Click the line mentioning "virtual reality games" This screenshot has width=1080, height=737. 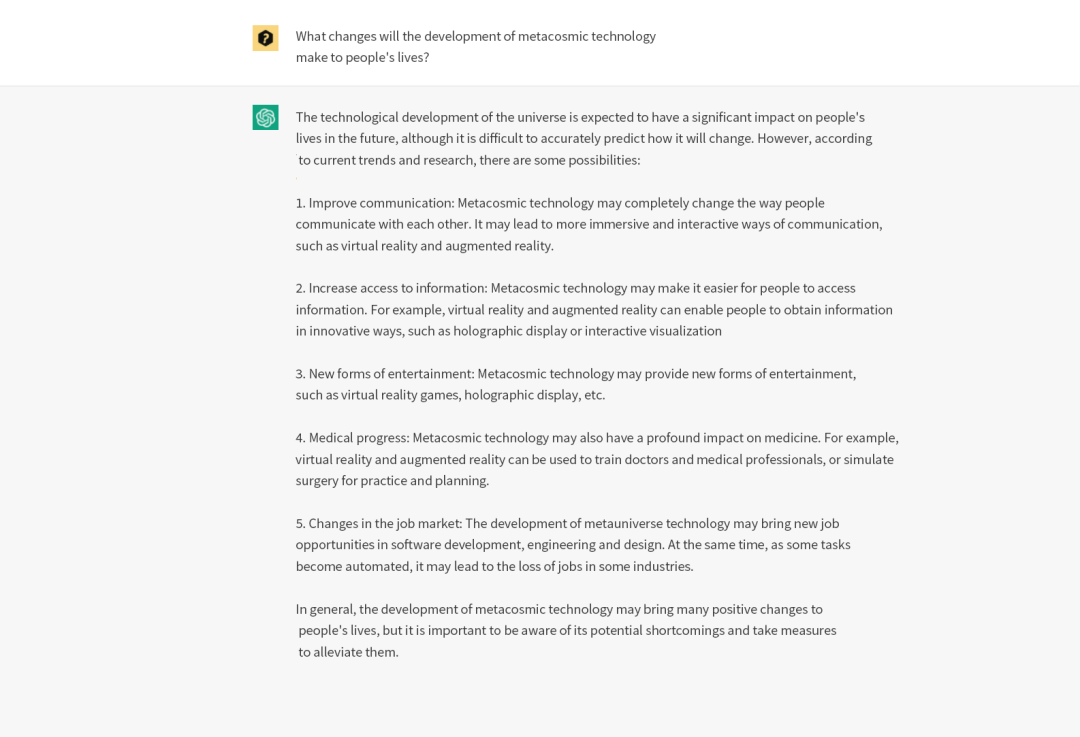450,395
